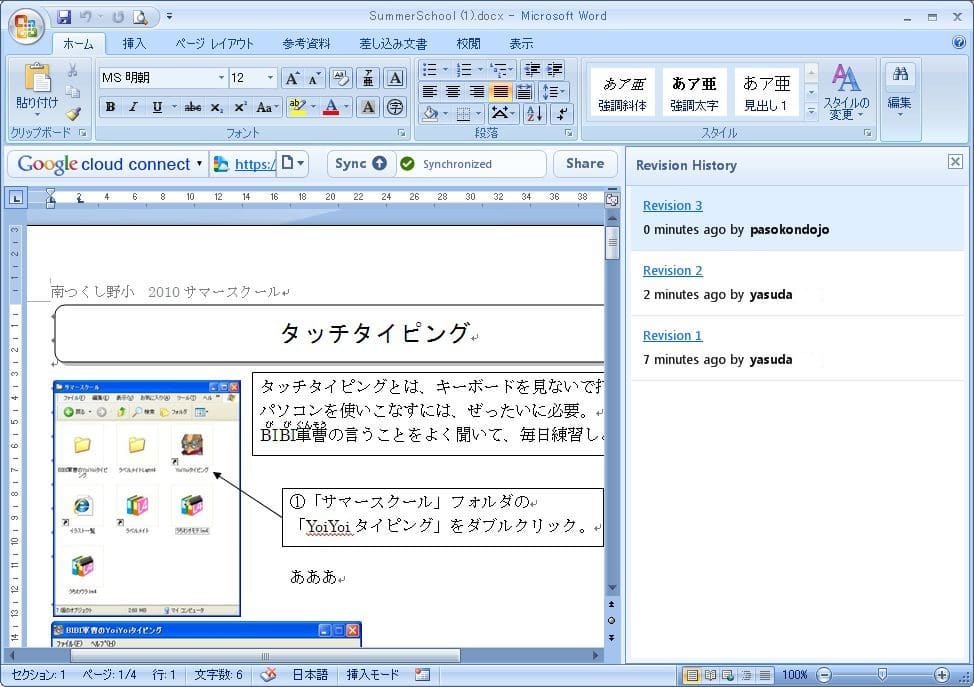This screenshot has width=974, height=687.
Task: Click the zoom slider handle in status bar
Action: pyautogui.click(x=881, y=675)
